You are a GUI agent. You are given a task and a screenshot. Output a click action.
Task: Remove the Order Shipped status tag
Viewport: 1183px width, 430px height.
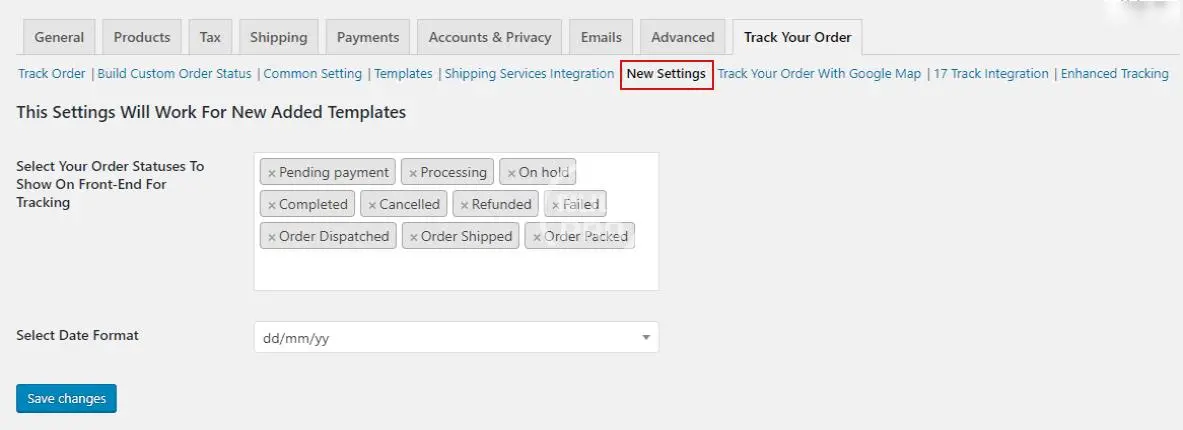click(413, 237)
